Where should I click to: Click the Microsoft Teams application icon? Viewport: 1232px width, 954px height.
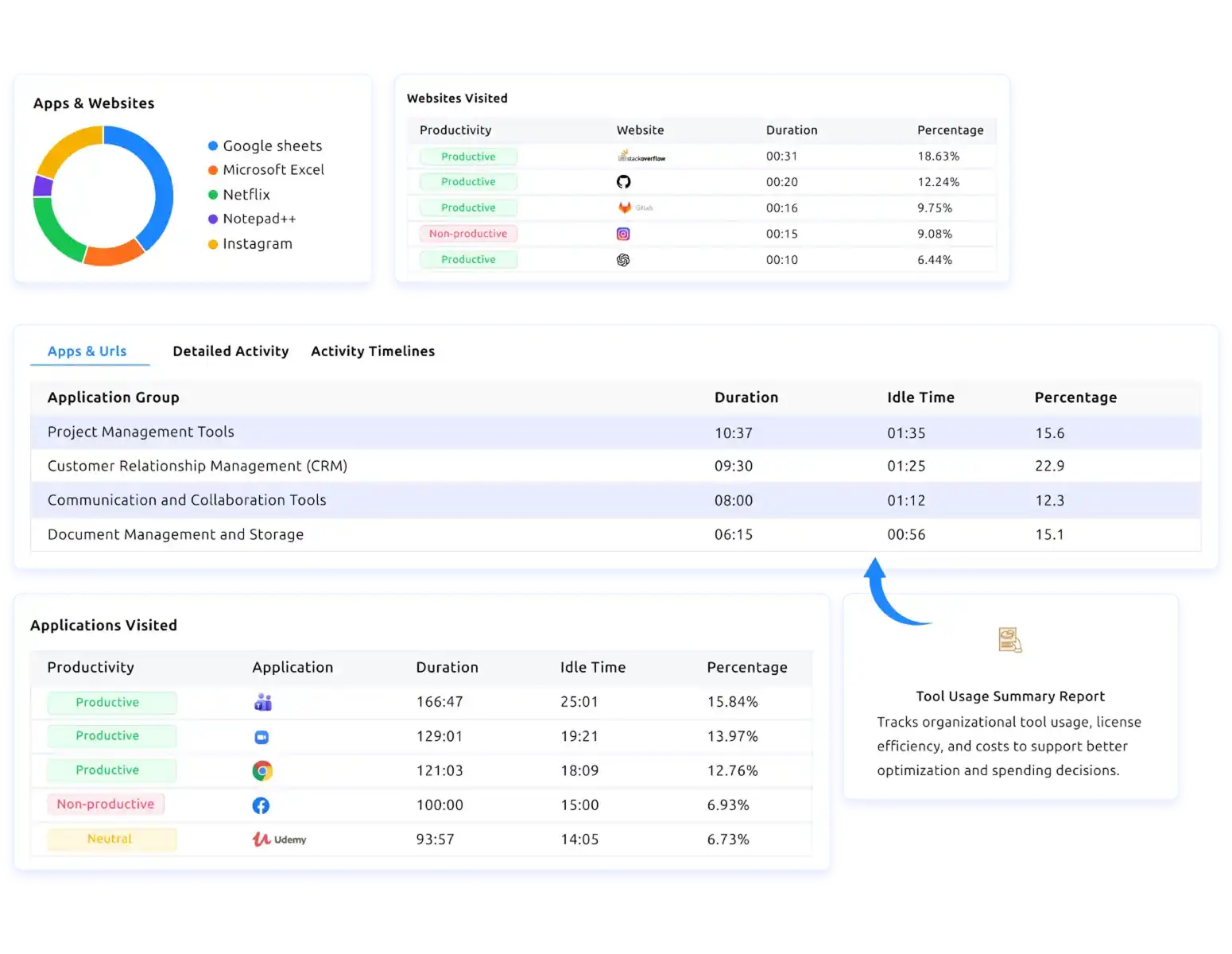(262, 702)
